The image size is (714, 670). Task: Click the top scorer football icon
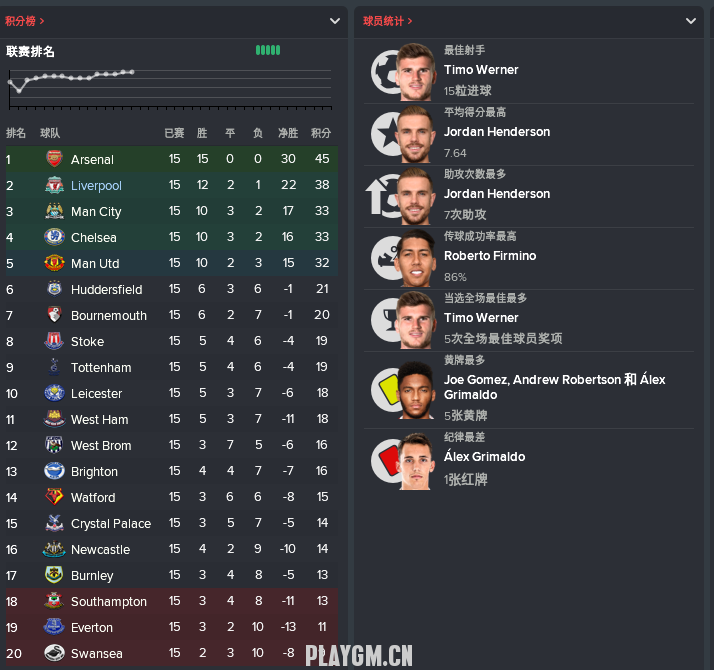tap(386, 72)
